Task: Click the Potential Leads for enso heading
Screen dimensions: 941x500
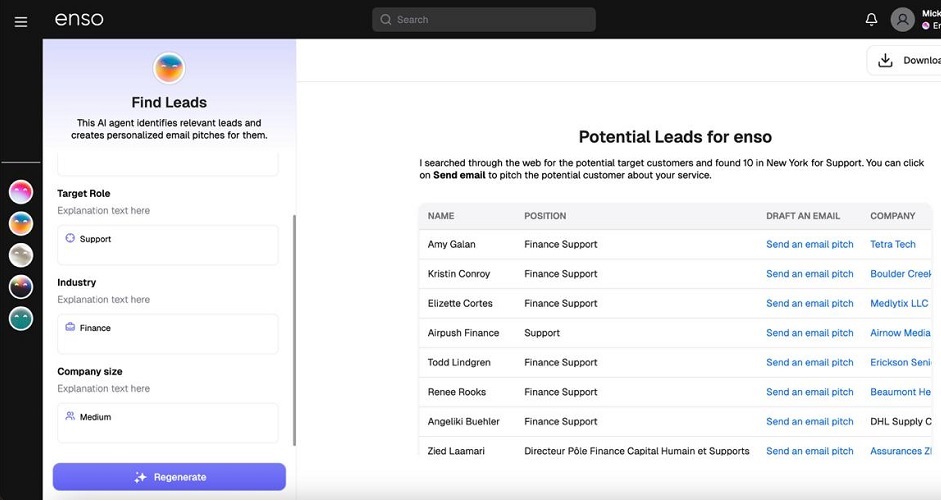Action: (675, 137)
